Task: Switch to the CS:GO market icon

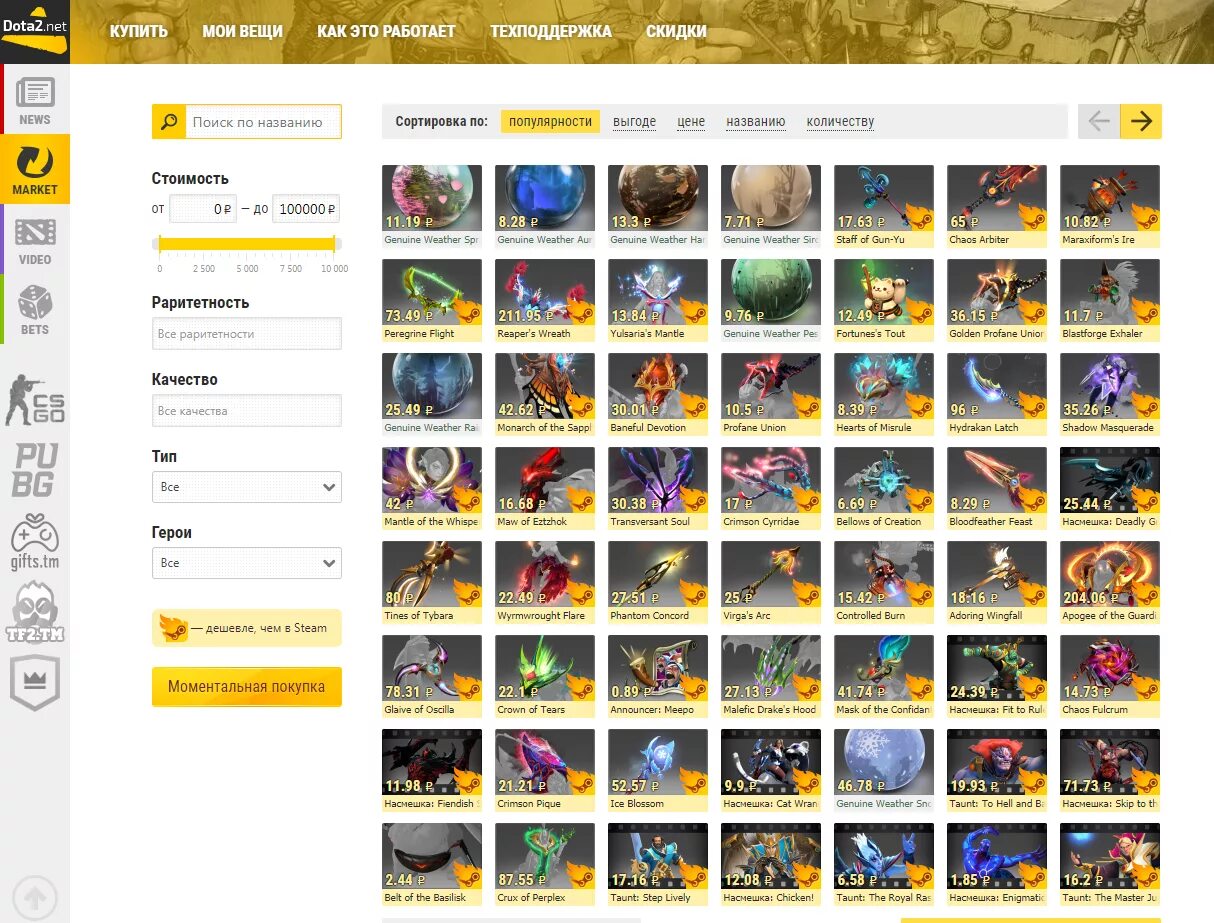Action: [x=35, y=399]
